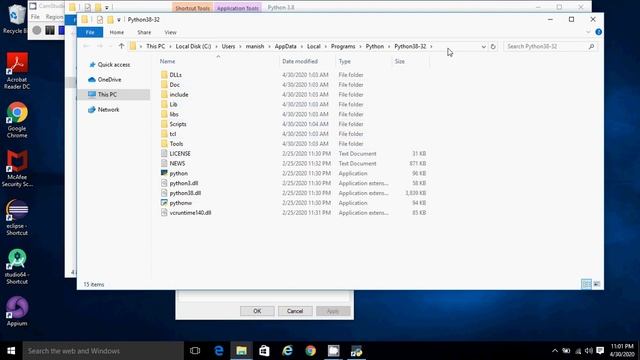
Task: Open Internet Explorer from taskbar
Action: [x=287, y=351]
